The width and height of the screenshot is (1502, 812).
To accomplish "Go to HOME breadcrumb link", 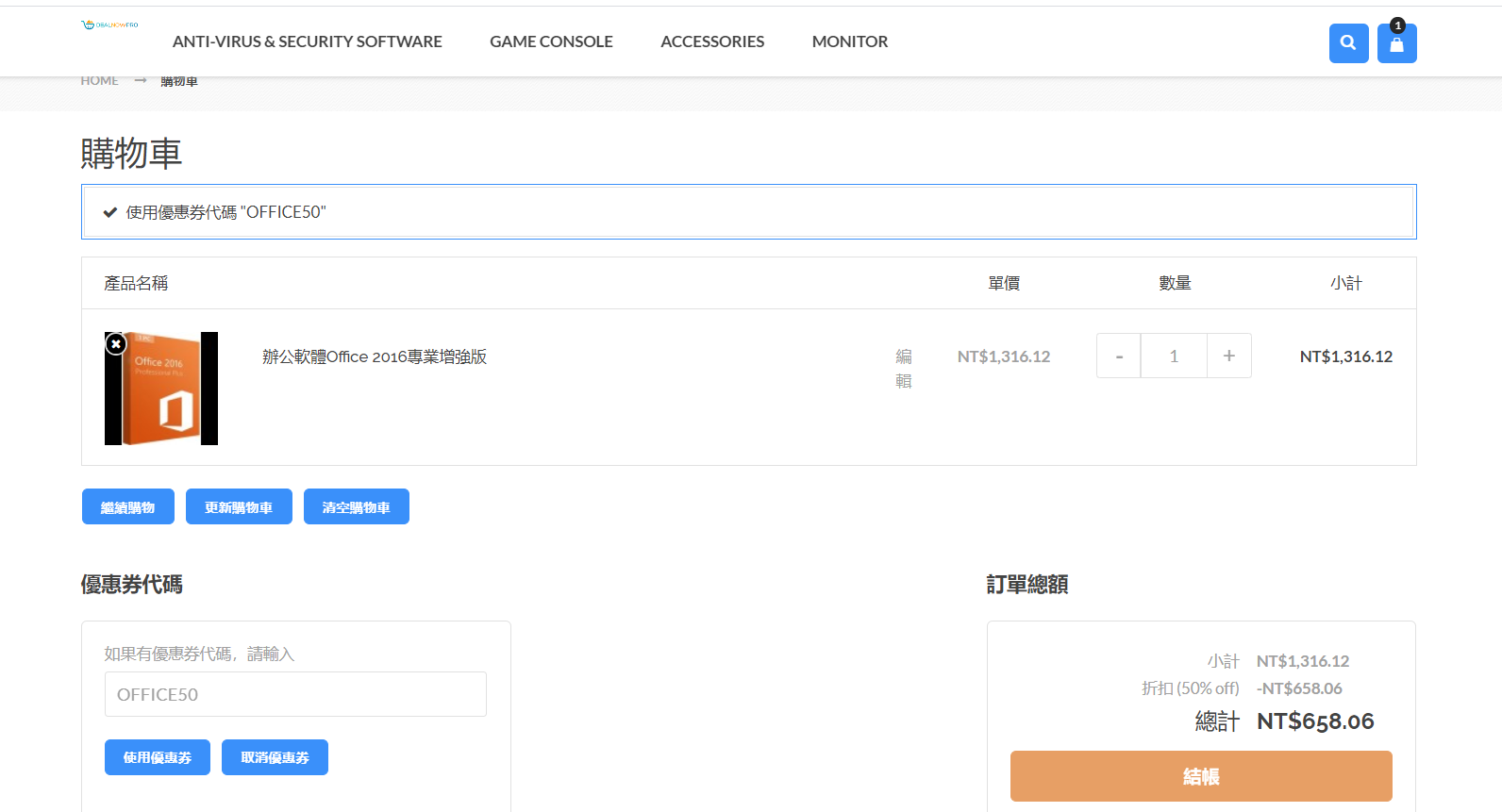I will pyautogui.click(x=99, y=81).
